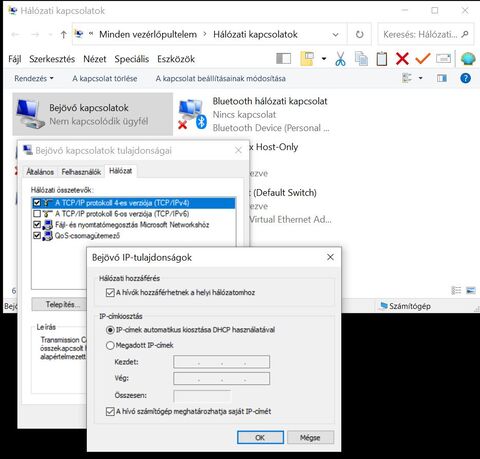
Task: Open the Eszközök menu
Action: pos(176,59)
